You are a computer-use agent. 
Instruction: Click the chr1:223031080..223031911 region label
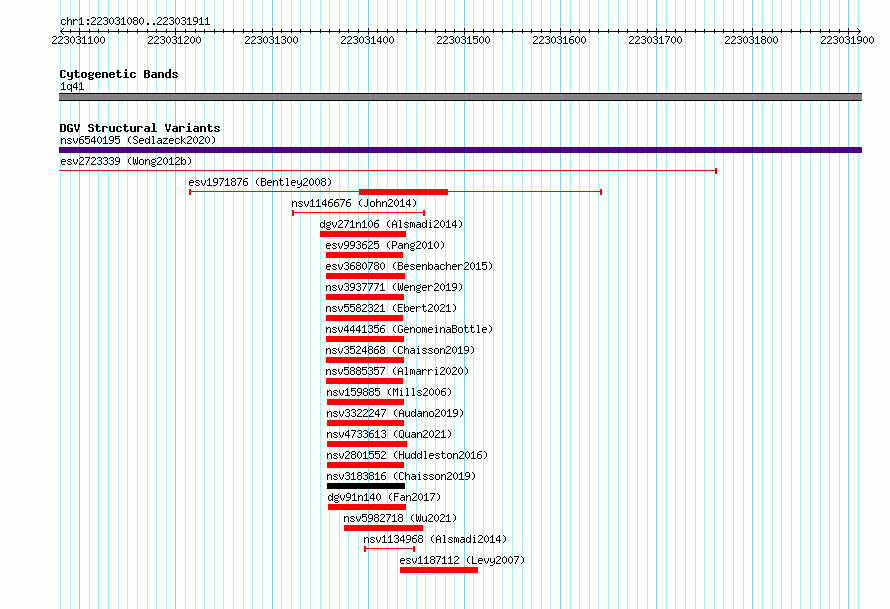[135, 22]
